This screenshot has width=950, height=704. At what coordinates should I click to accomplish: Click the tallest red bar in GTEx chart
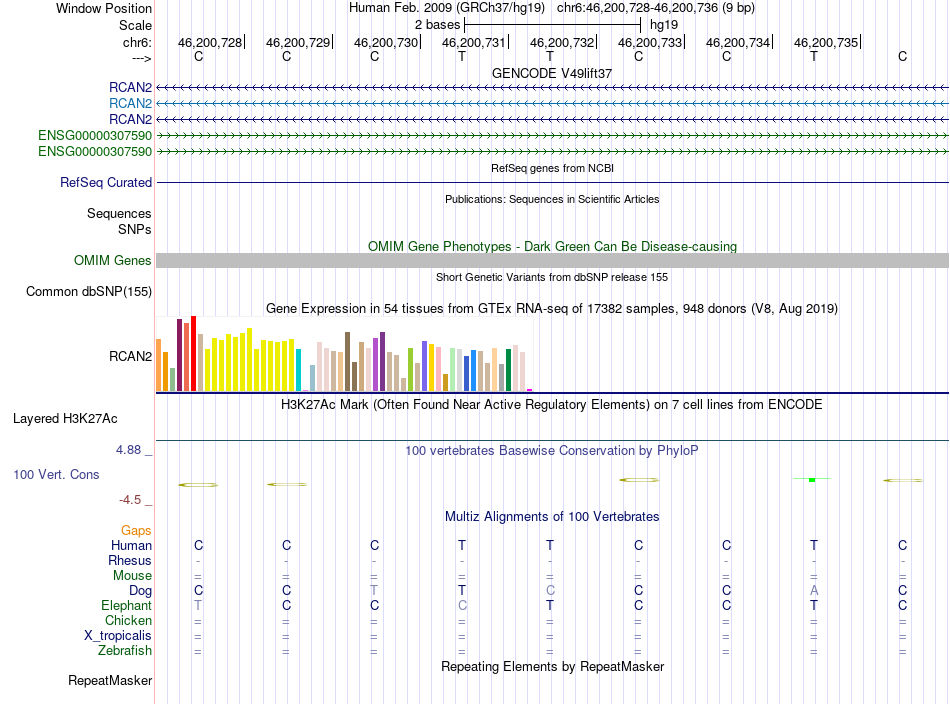coord(193,354)
